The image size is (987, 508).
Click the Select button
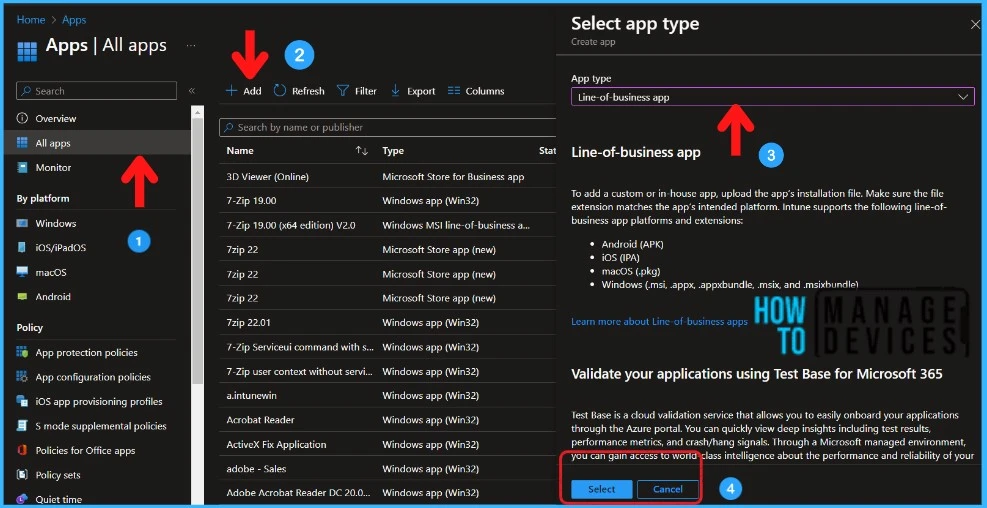[x=602, y=489]
